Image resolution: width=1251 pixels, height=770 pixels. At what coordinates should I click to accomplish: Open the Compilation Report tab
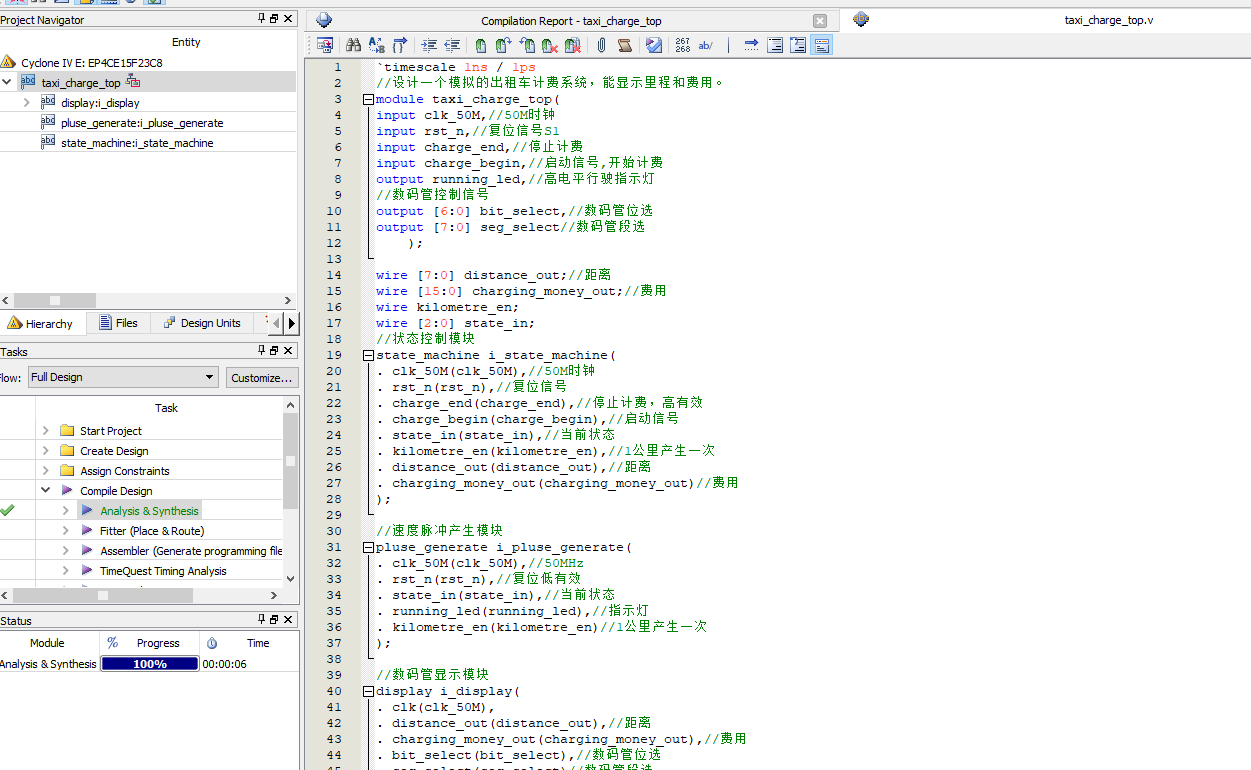click(x=571, y=21)
